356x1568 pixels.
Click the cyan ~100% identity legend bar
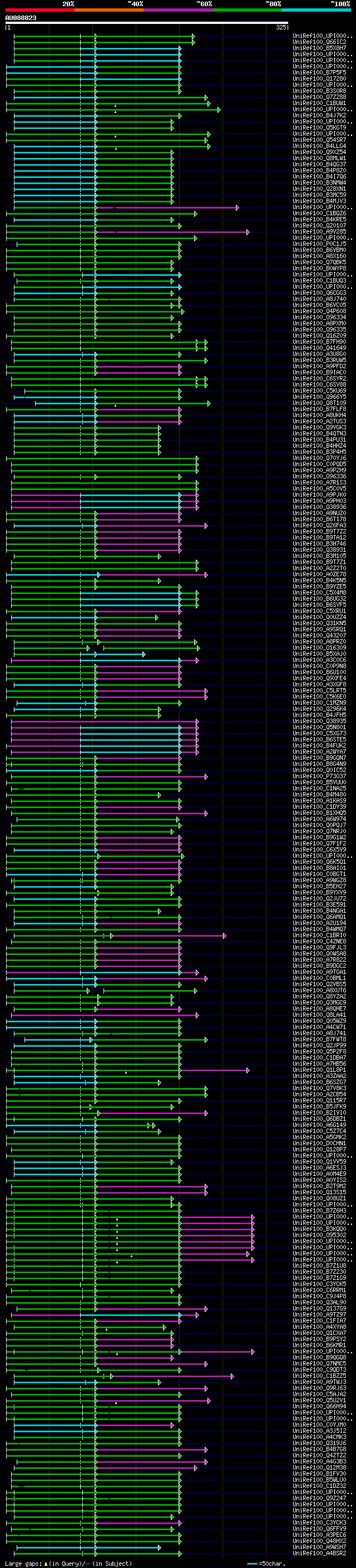pos(316,10)
